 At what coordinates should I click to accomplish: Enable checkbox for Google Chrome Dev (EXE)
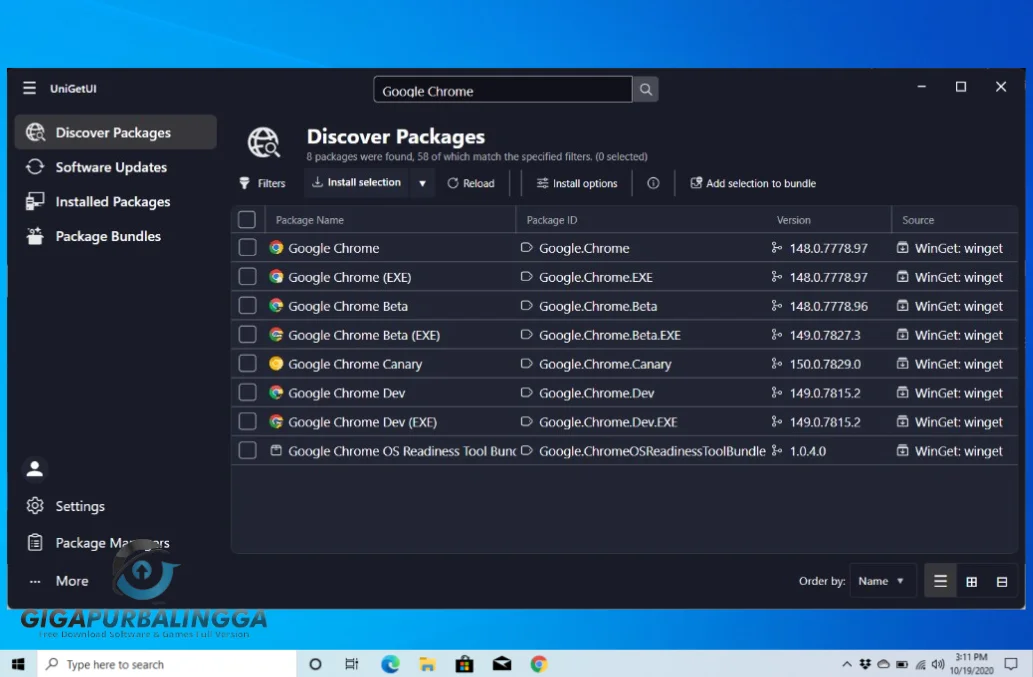(x=247, y=421)
